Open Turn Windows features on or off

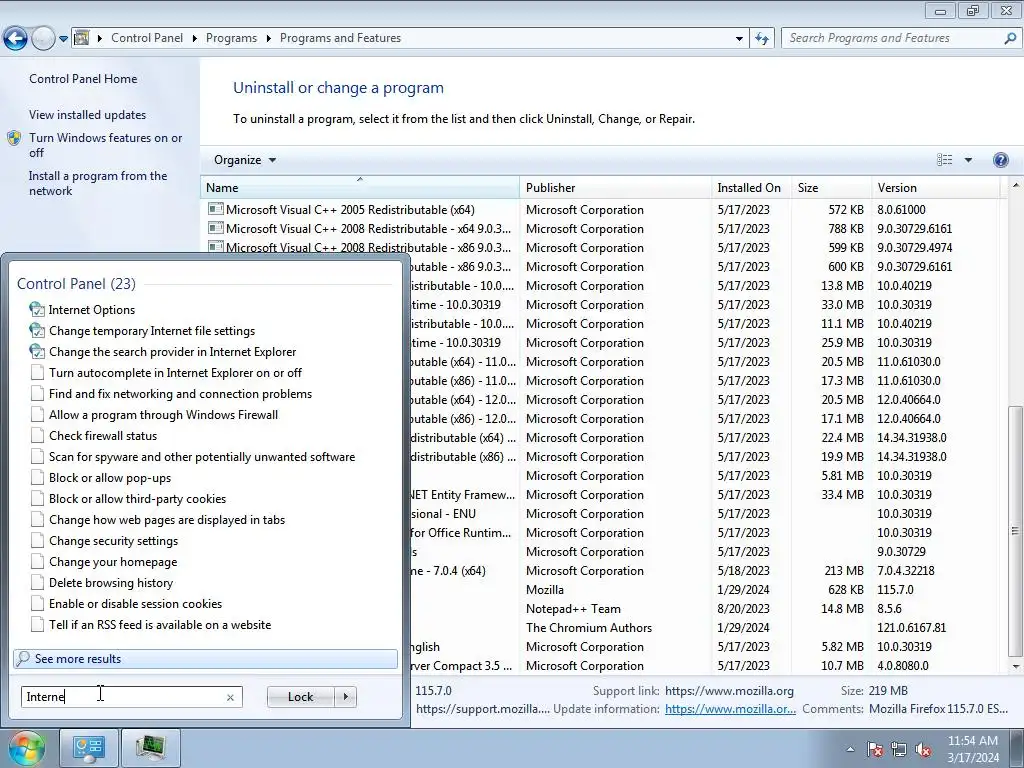click(106, 145)
